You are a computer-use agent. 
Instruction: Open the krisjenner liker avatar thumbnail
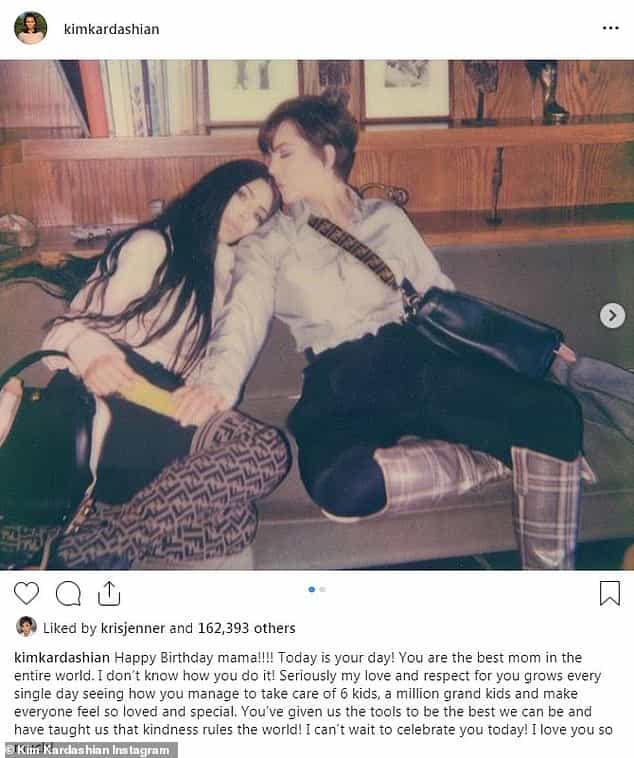tap(27, 627)
